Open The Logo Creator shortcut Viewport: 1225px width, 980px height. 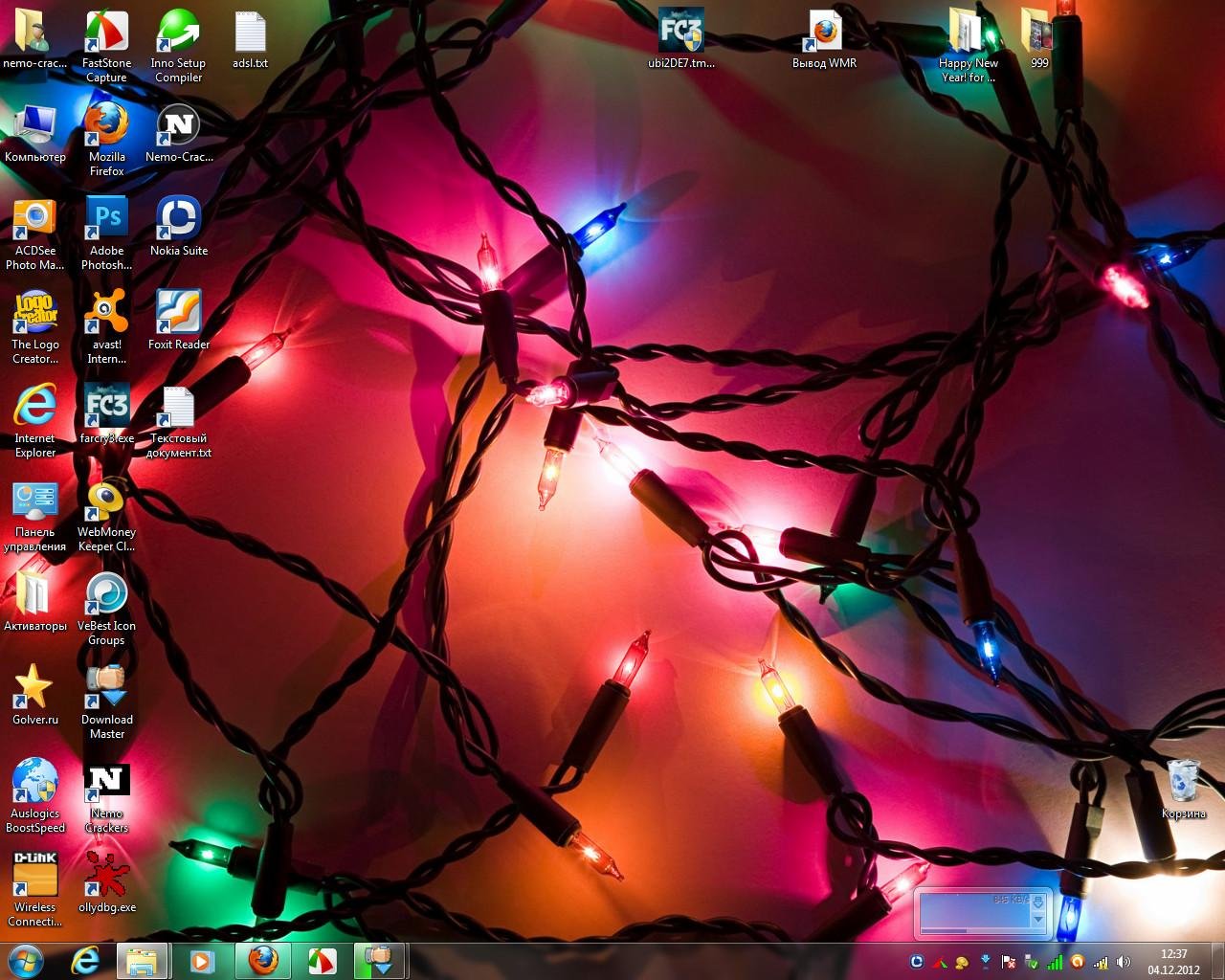(35, 328)
